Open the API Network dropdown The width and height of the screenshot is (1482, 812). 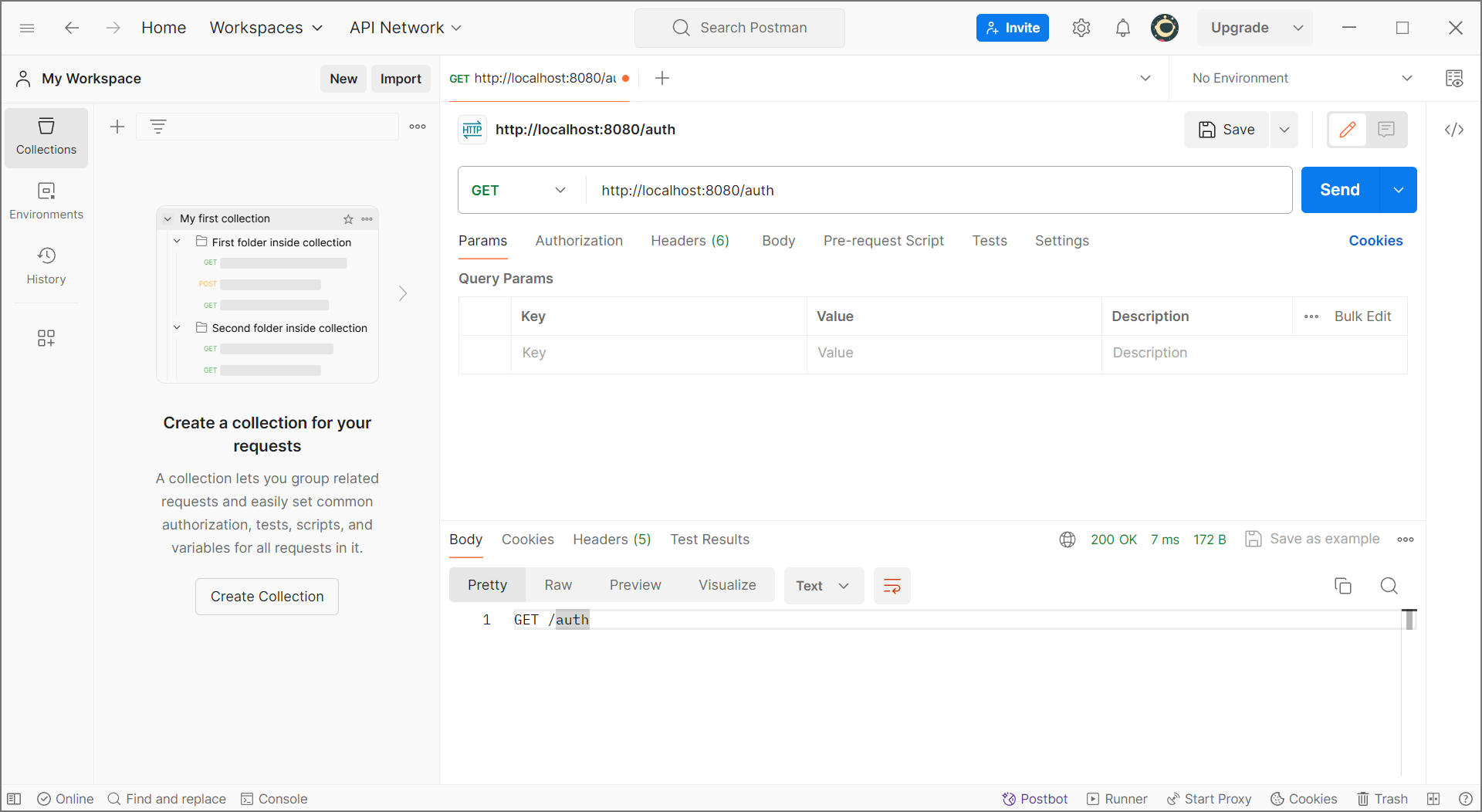point(405,28)
